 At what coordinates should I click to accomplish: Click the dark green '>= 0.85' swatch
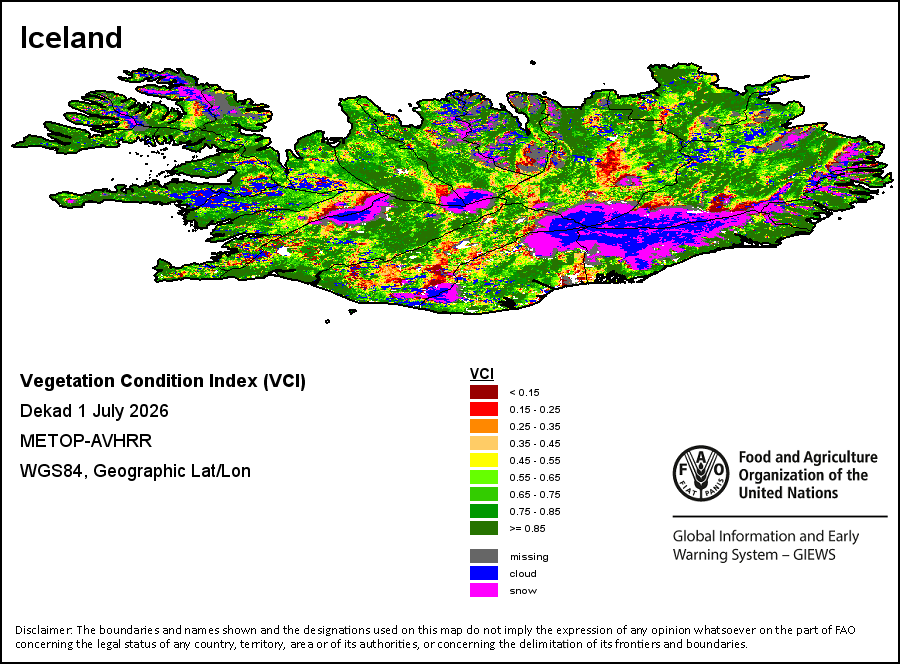pyautogui.click(x=484, y=528)
